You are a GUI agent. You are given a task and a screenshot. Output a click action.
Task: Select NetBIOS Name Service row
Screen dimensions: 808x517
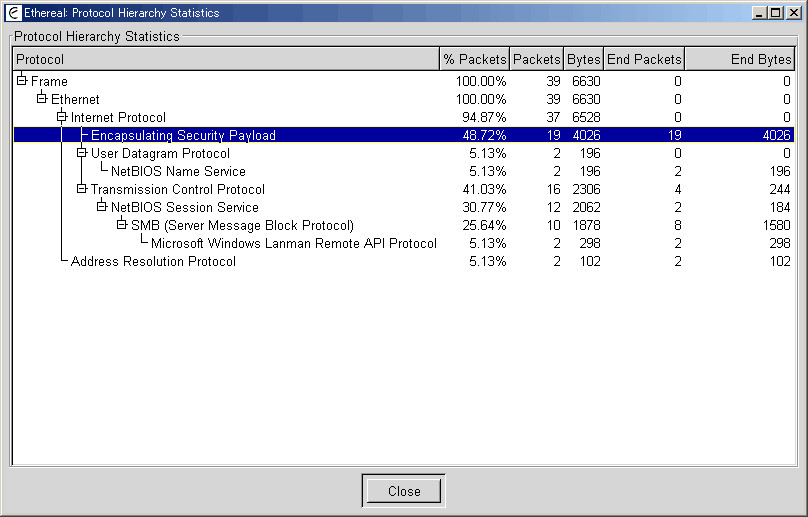point(404,171)
